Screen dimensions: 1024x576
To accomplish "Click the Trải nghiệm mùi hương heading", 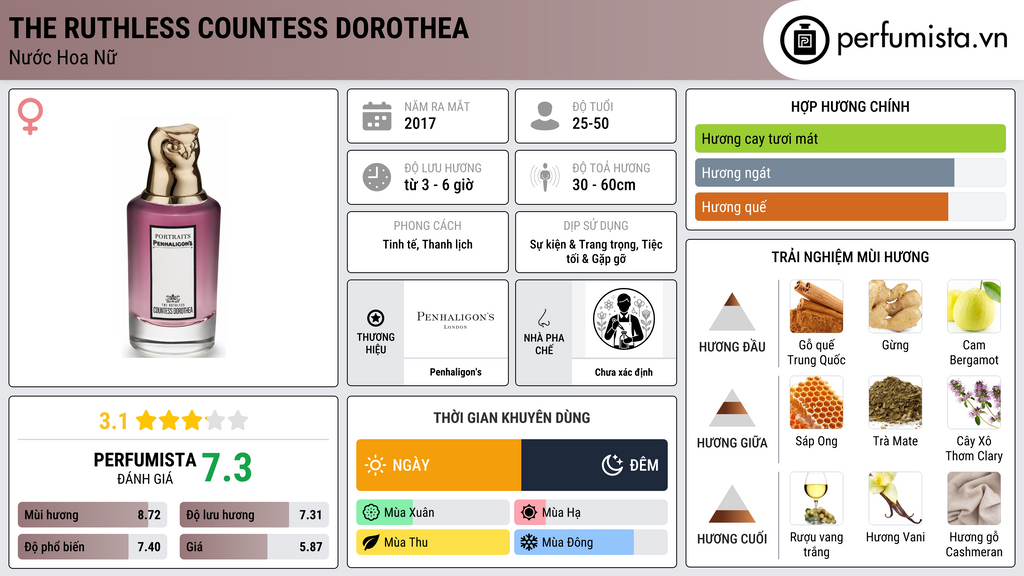I will point(850,257).
